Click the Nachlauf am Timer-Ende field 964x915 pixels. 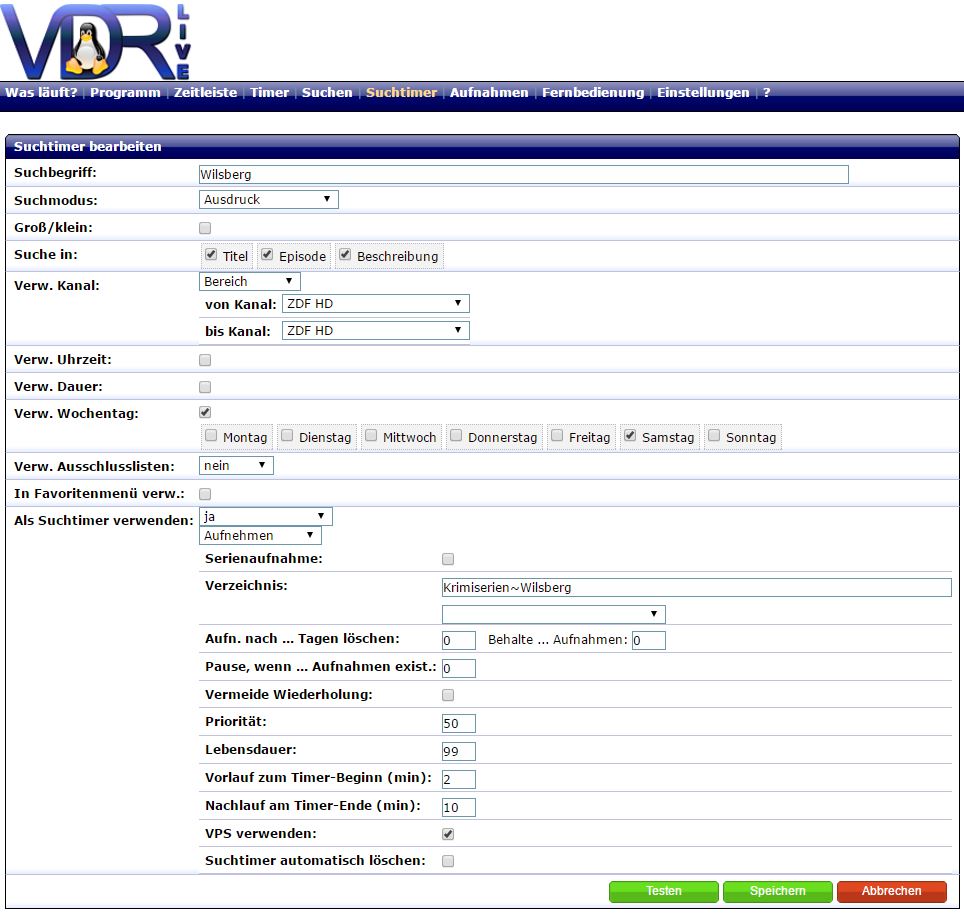coord(459,807)
